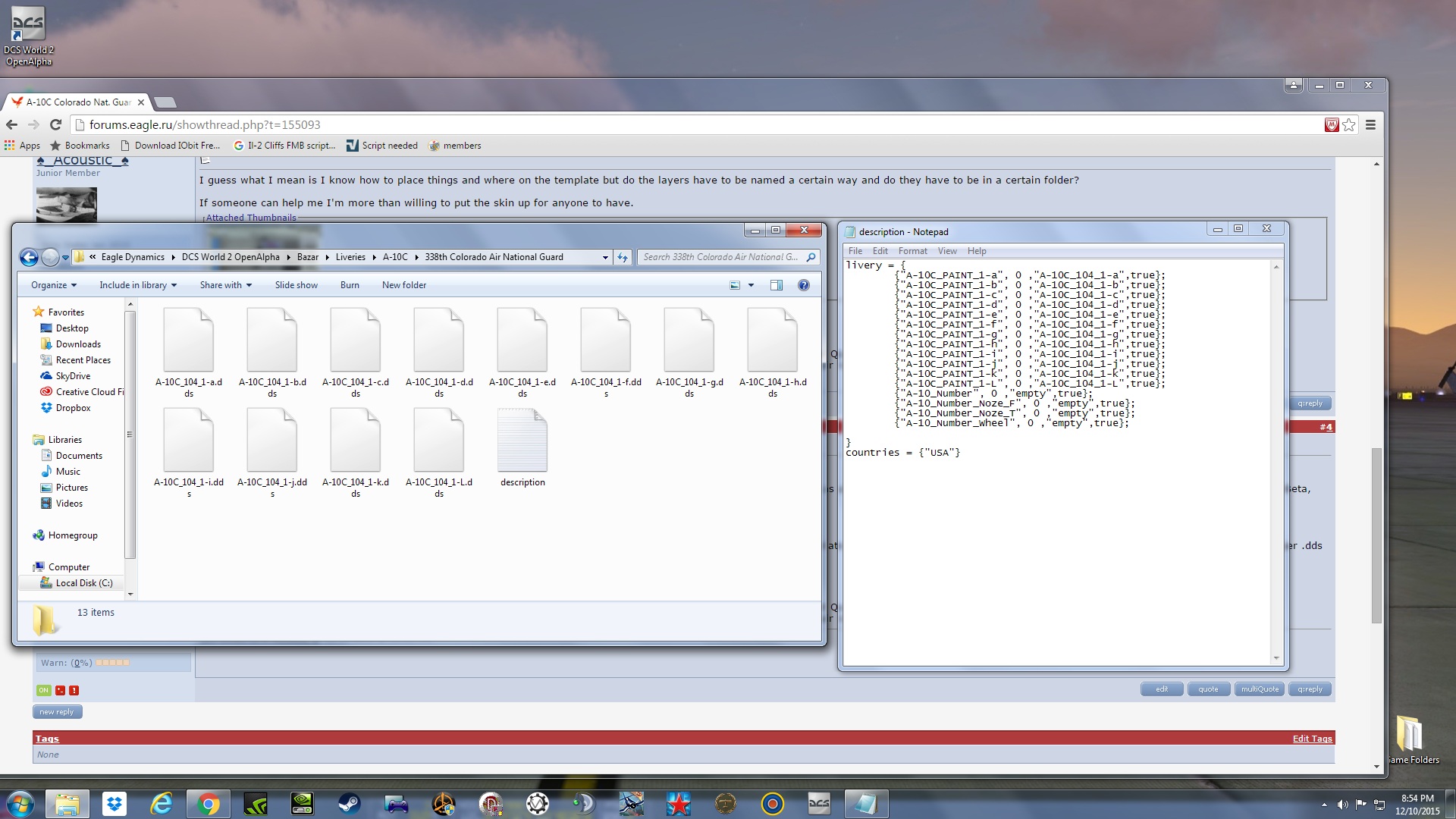Create a New folder in Explorer
Viewport: 1456px width, 819px height.
pyautogui.click(x=404, y=285)
